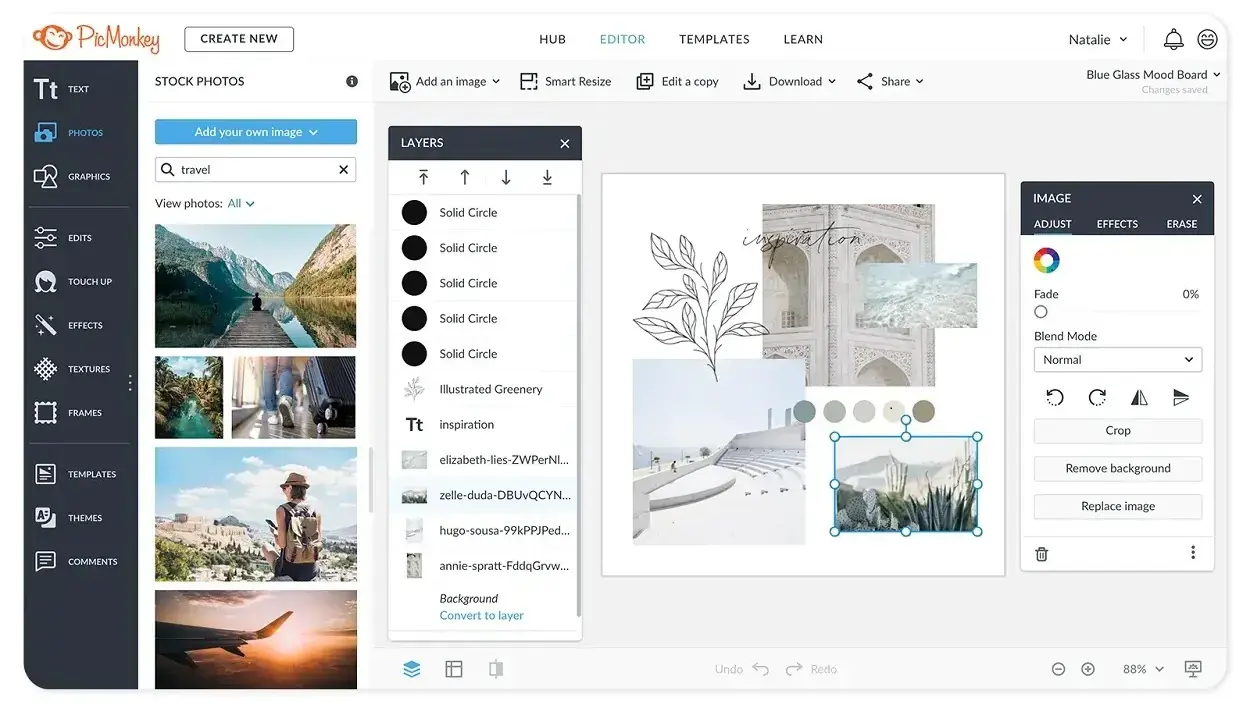Toggle the layers panel icon at bottom
This screenshot has width=1250, height=703.
(x=412, y=669)
